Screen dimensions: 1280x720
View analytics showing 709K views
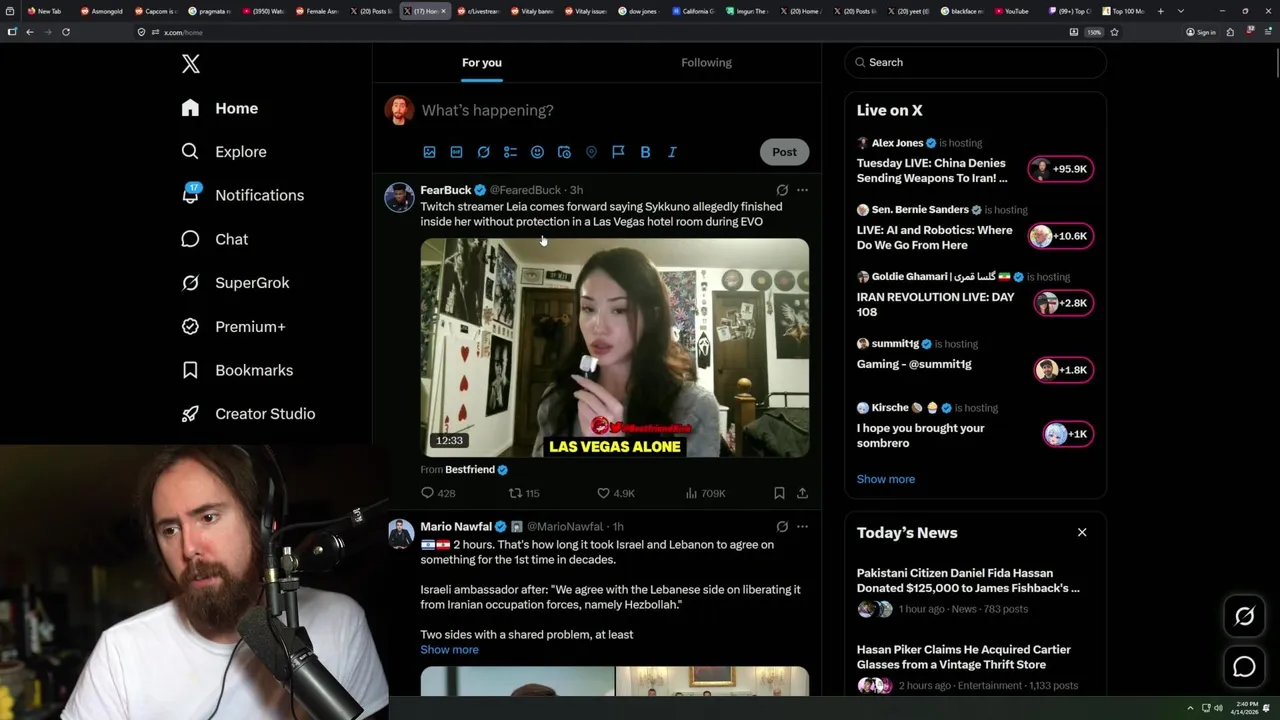click(705, 493)
